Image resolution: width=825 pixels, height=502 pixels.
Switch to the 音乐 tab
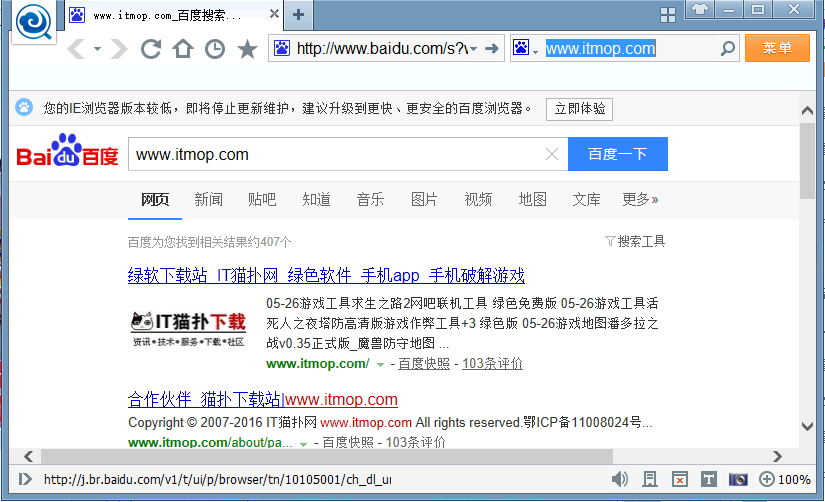coord(370,199)
